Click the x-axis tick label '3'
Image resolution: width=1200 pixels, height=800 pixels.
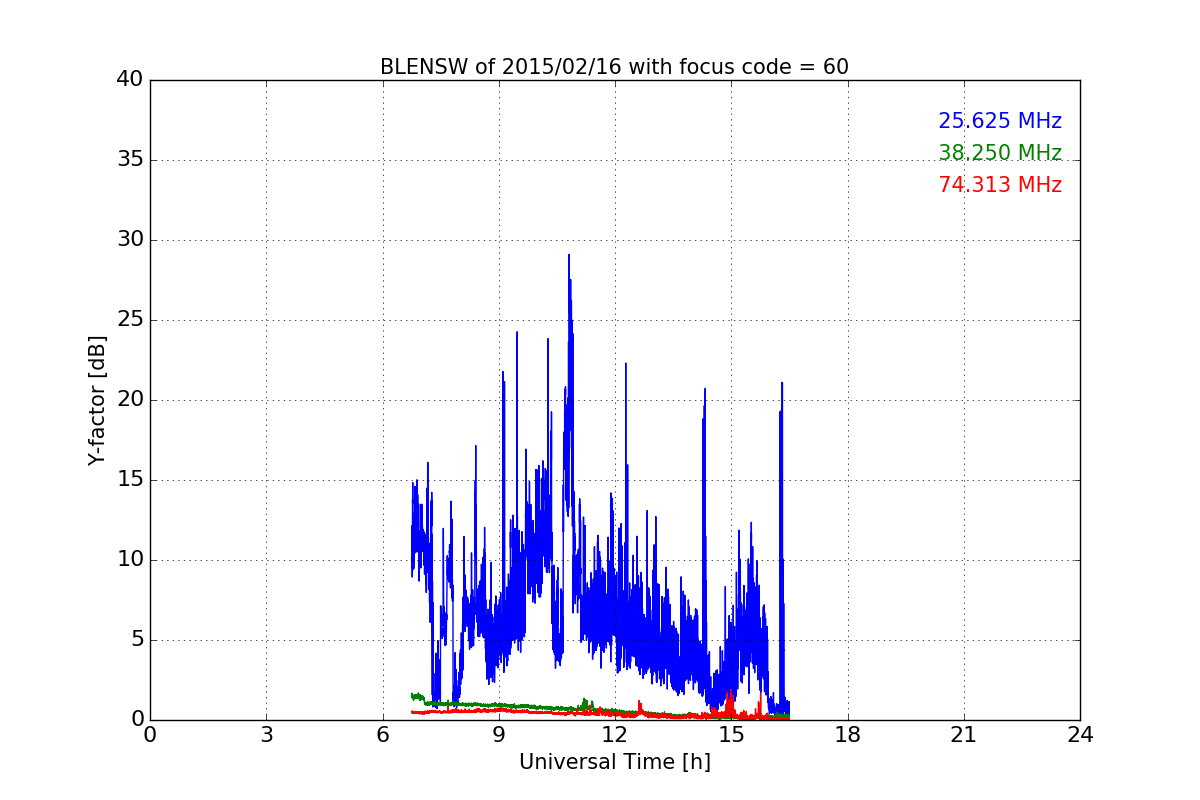266,735
